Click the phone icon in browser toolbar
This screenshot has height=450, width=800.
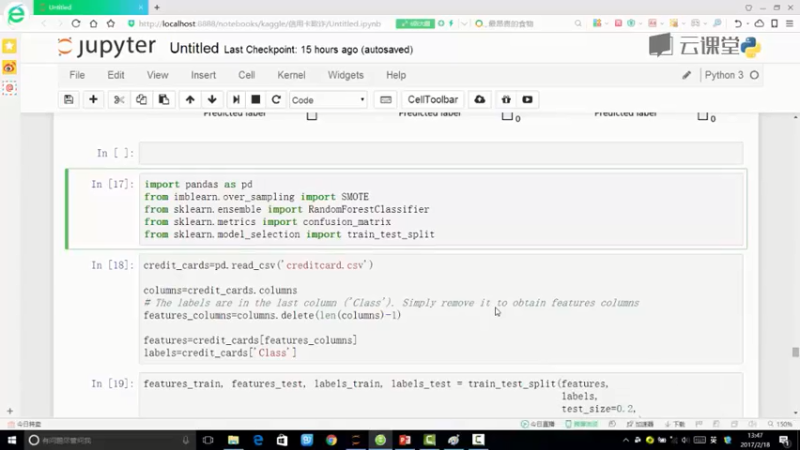tap(774, 23)
